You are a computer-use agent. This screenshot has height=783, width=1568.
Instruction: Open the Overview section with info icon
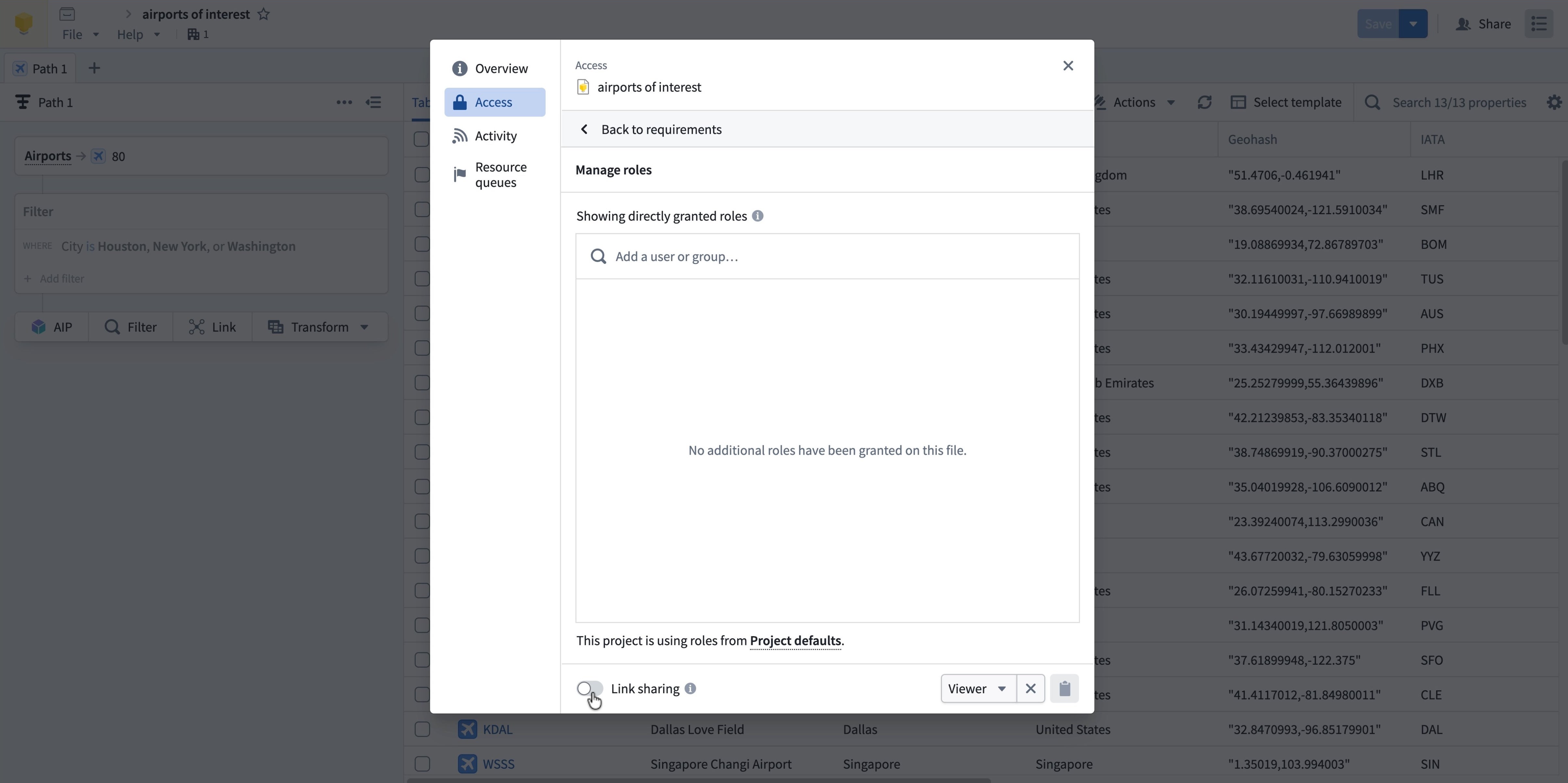(x=459, y=68)
